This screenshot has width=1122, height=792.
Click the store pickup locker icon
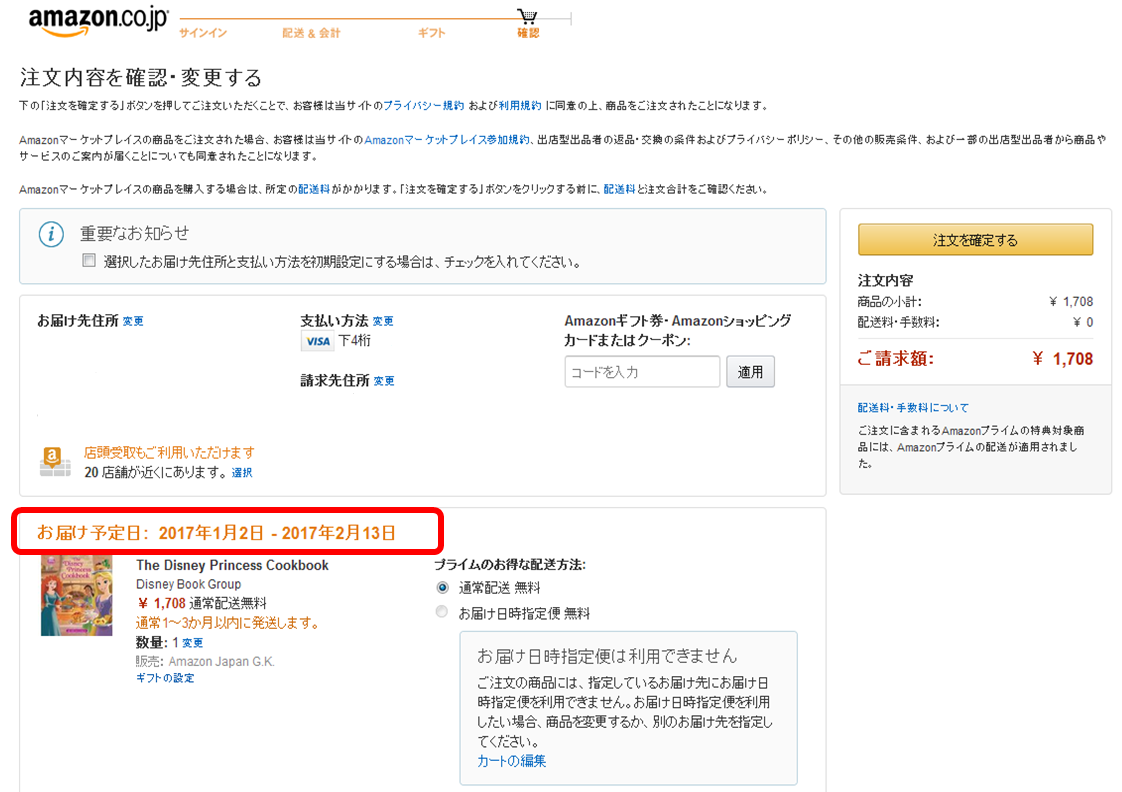pyautogui.click(x=55, y=461)
